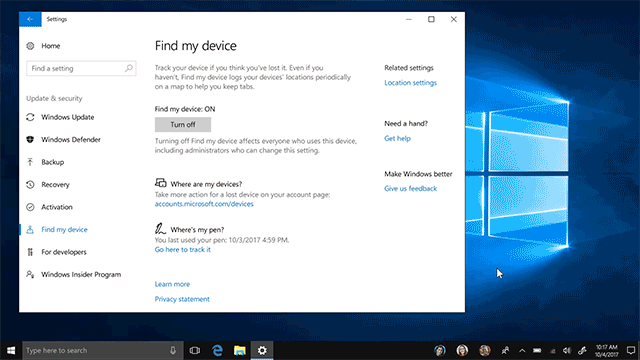The width and height of the screenshot is (640, 360).
Task: Open Recovery settings page
Action: 55,184
